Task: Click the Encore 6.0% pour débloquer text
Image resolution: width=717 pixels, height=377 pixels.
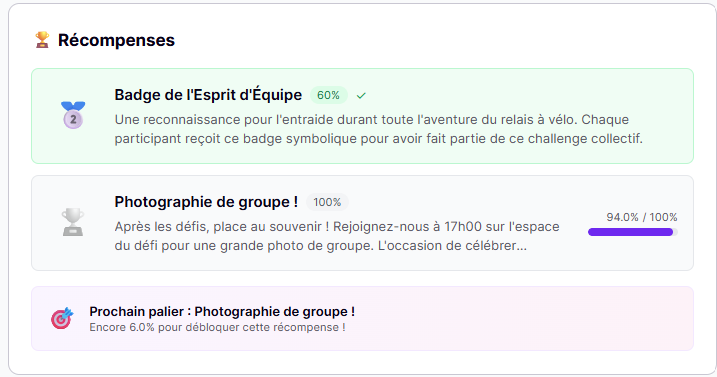Action: [x=217, y=328]
